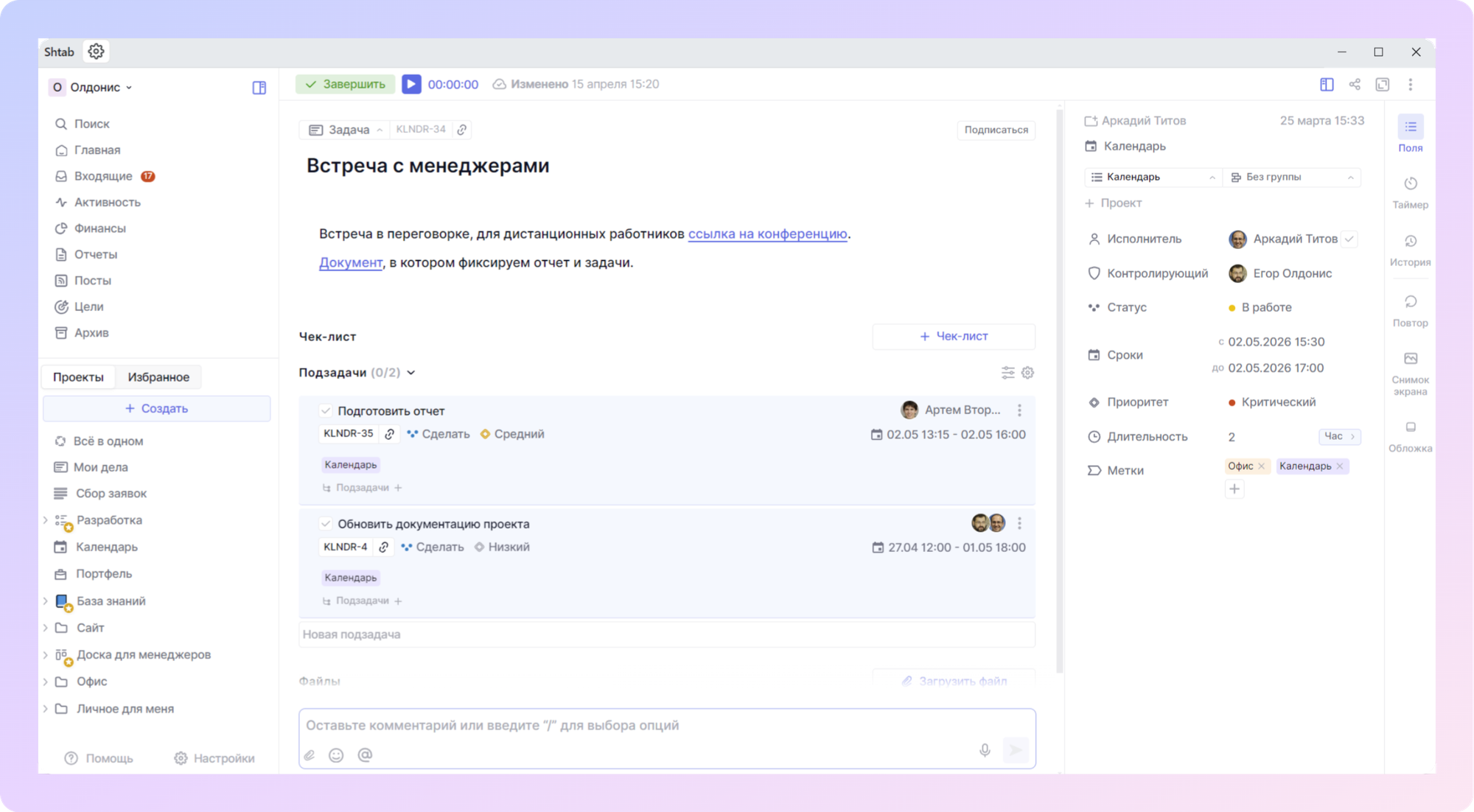Screen dimensions: 1474x812
Task: Click microphone icon in comment box
Action: click(x=985, y=750)
